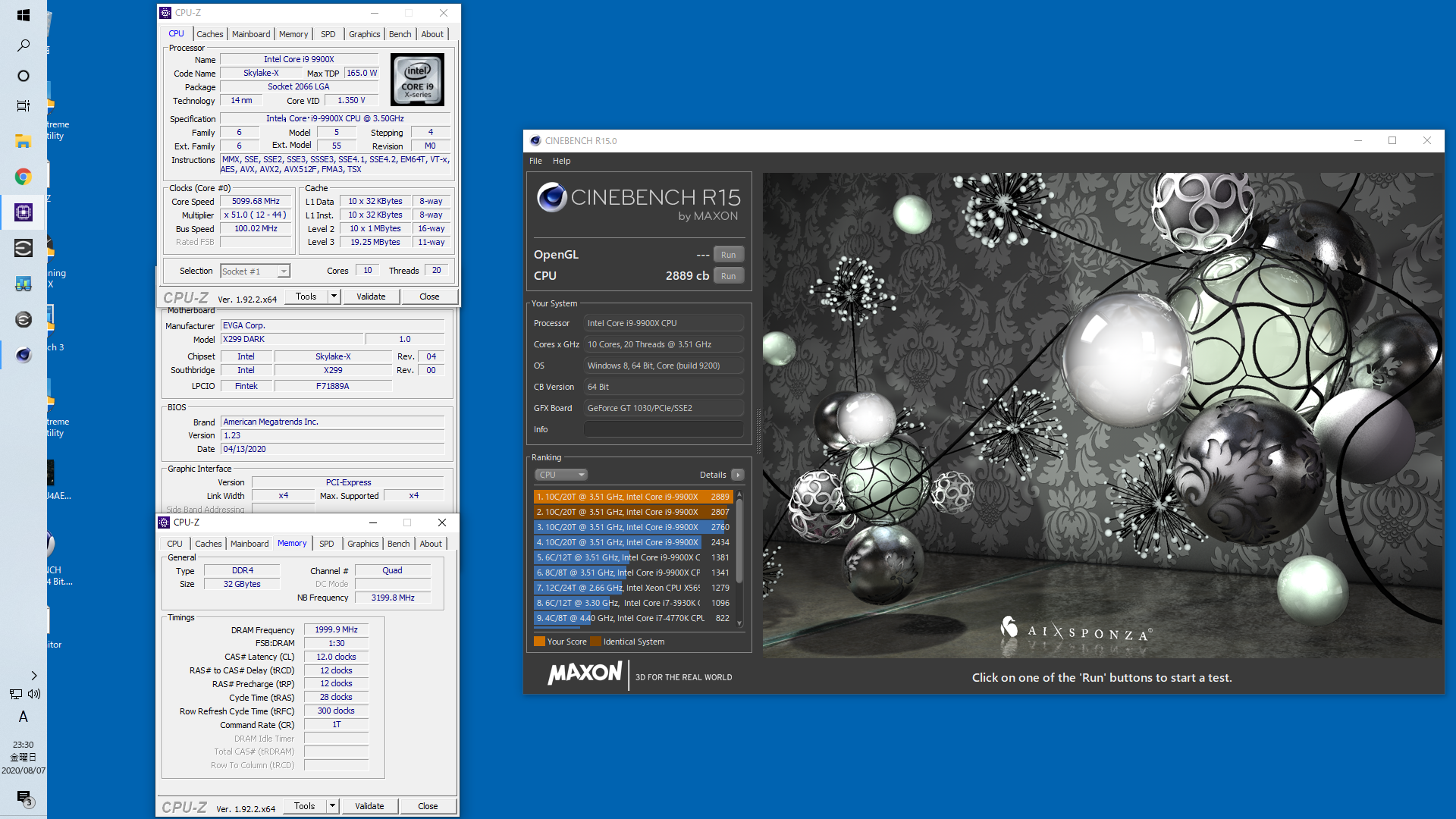
Task: Run the CPU benchmark in Cinebench
Action: (x=729, y=276)
